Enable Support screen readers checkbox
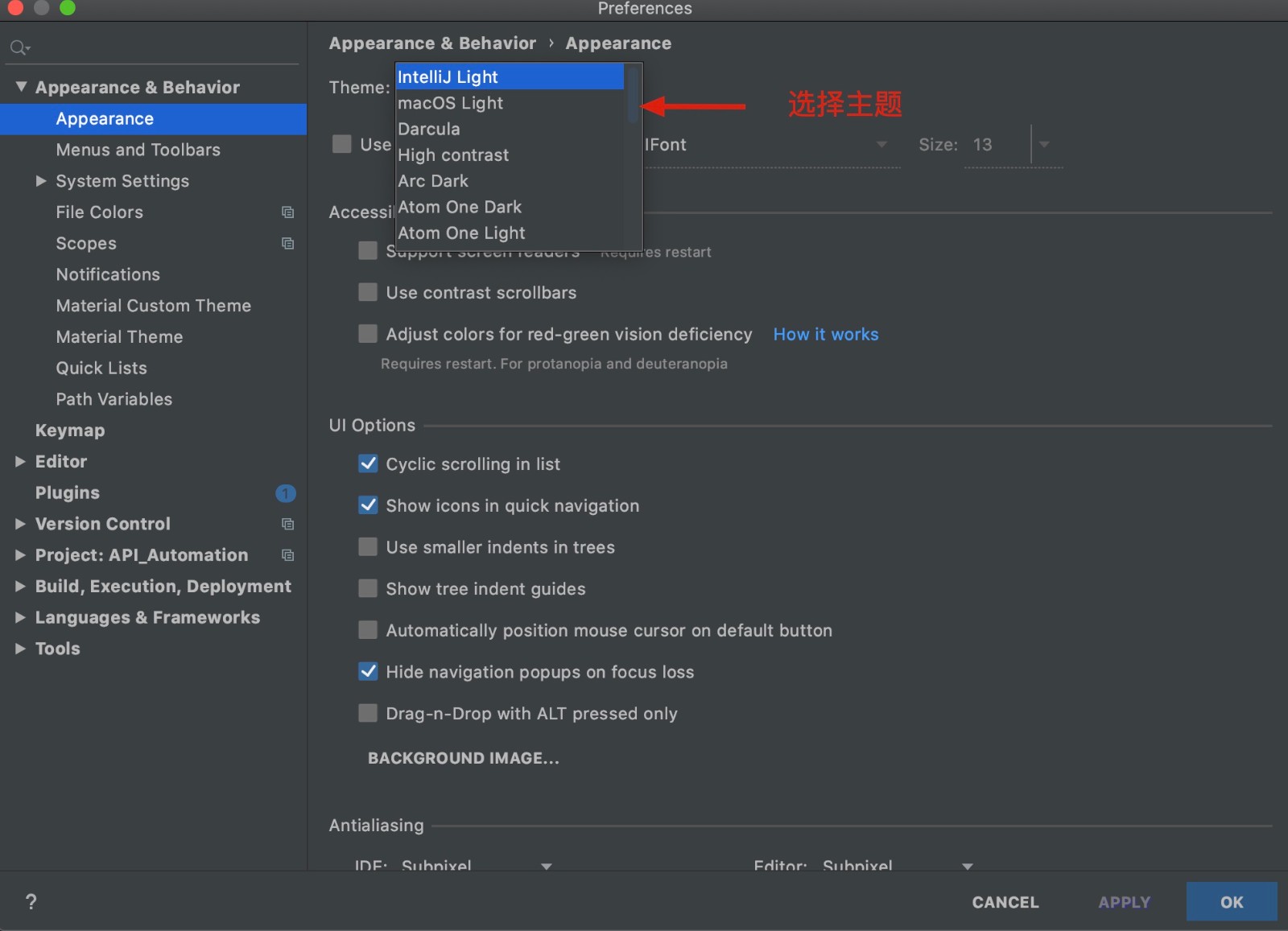 pyautogui.click(x=368, y=250)
